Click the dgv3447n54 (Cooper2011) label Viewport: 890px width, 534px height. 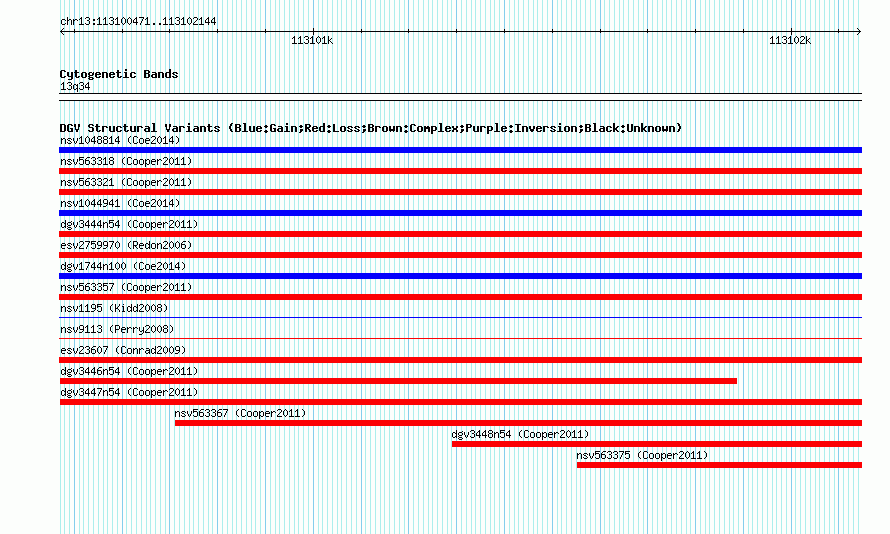tap(129, 392)
